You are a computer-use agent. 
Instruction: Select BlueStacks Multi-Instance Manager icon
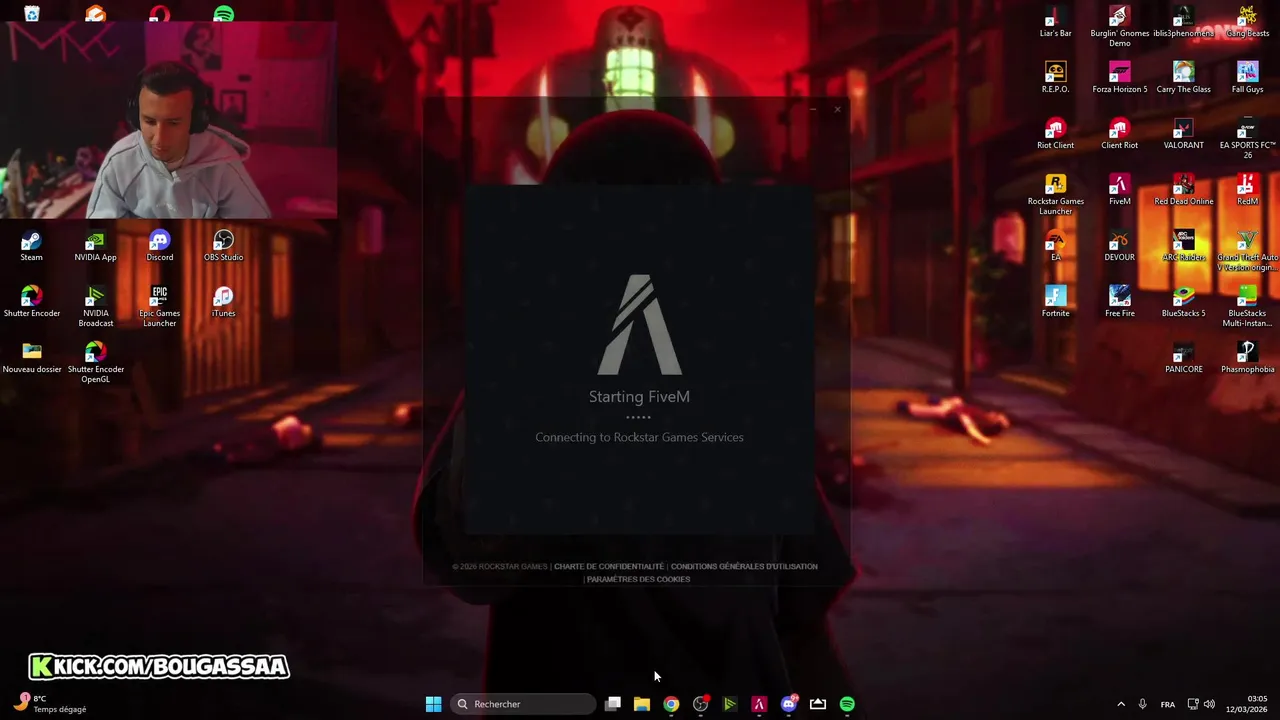pyautogui.click(x=1247, y=306)
